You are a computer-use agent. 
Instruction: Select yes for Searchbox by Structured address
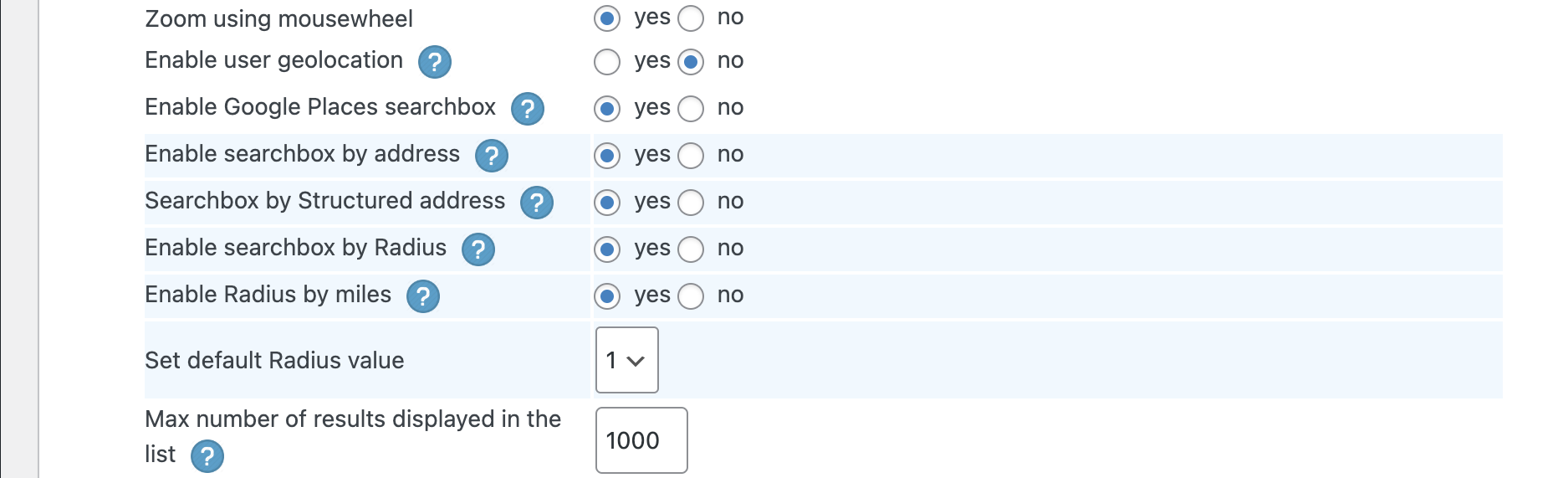coord(607,203)
